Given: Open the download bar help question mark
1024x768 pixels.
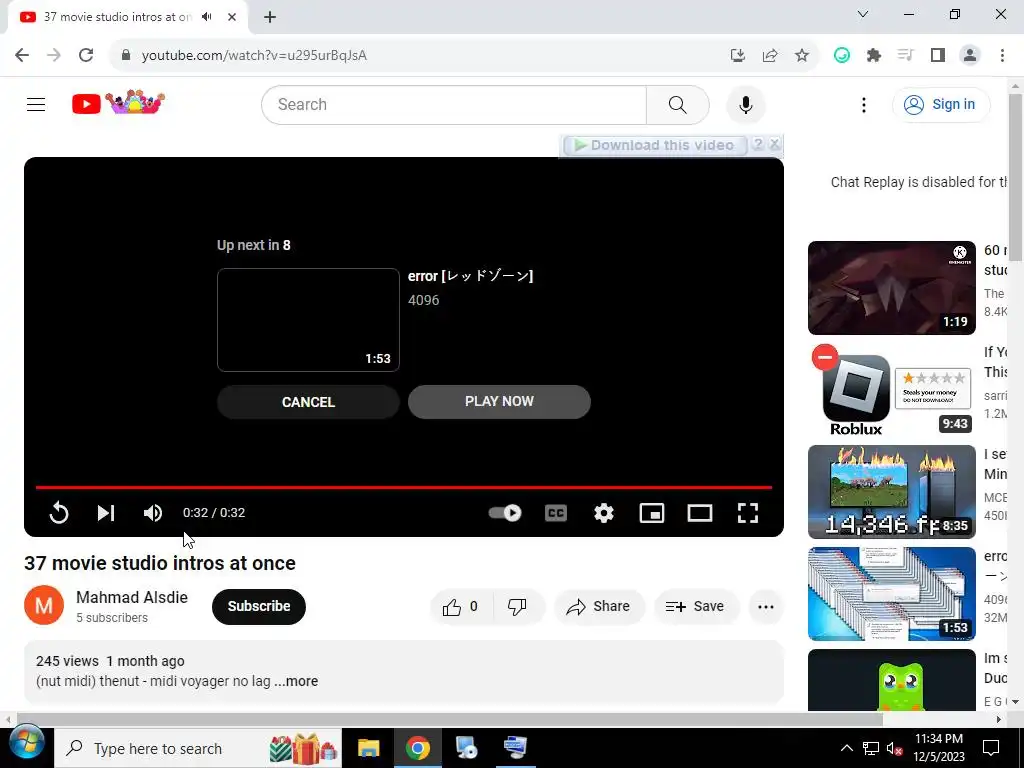Looking at the screenshot, I should coord(758,144).
